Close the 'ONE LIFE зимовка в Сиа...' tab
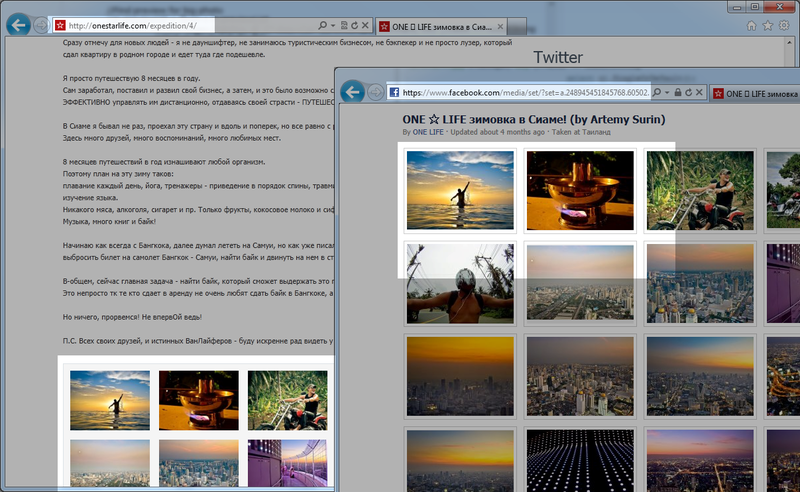The image size is (800, 492). [500, 27]
